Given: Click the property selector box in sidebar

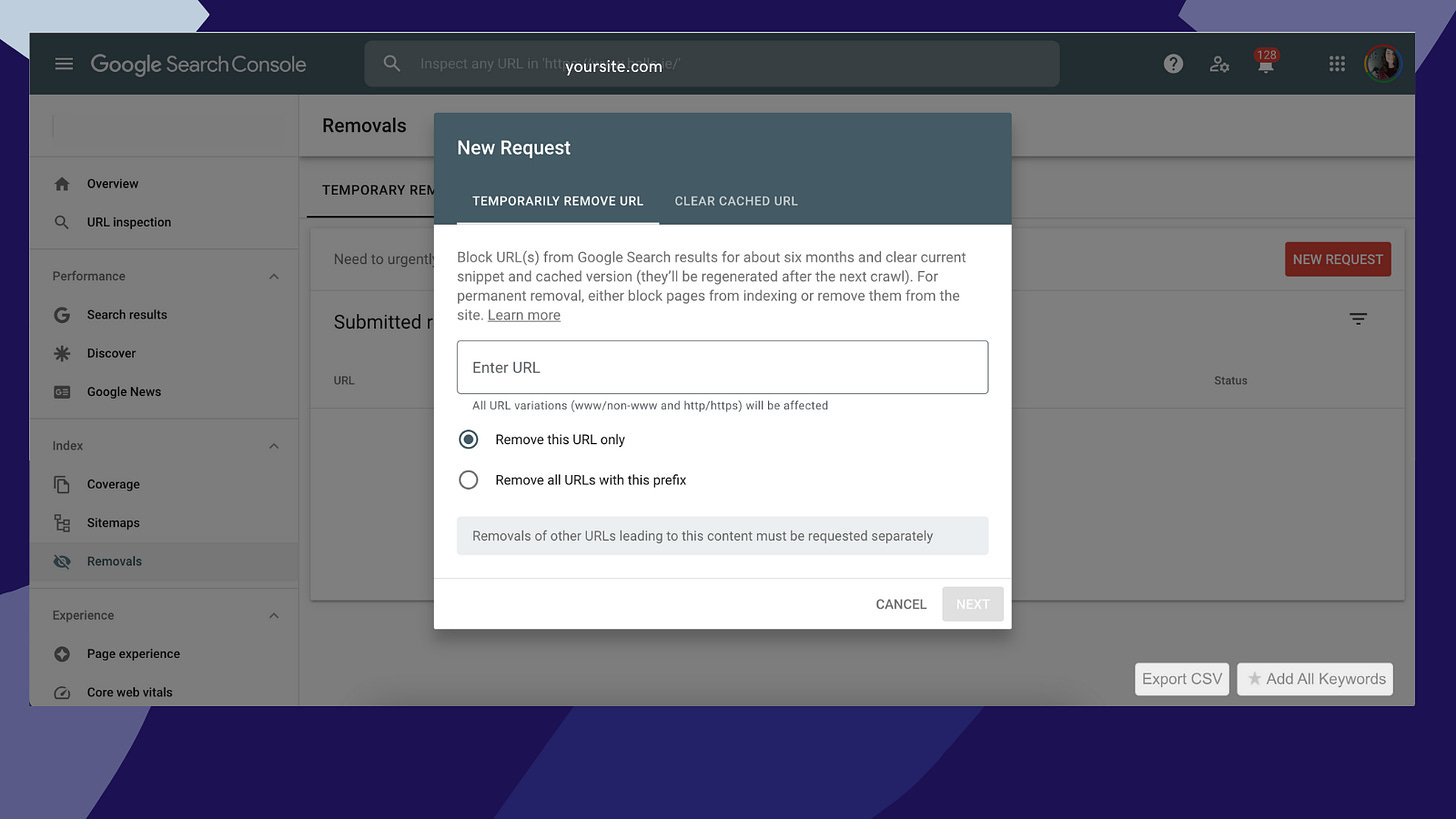Looking at the screenshot, I should tap(167, 126).
